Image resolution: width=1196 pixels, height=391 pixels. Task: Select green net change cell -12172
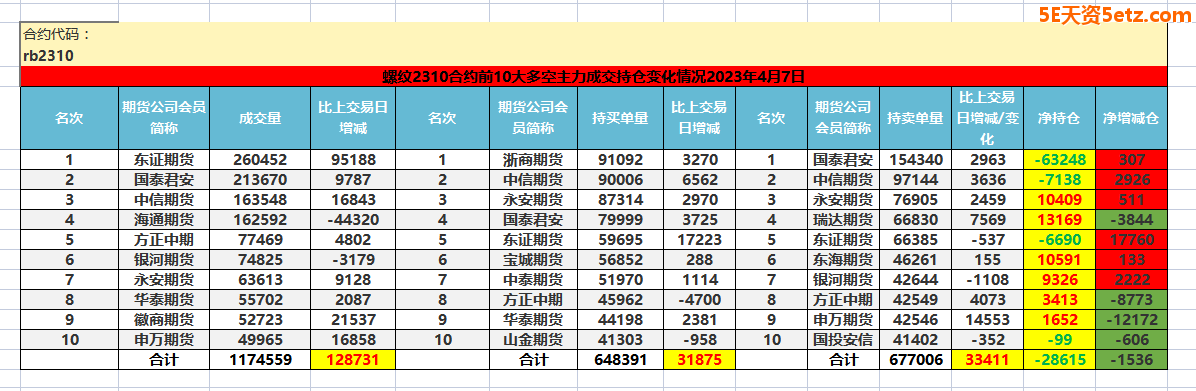pyautogui.click(x=1130, y=319)
